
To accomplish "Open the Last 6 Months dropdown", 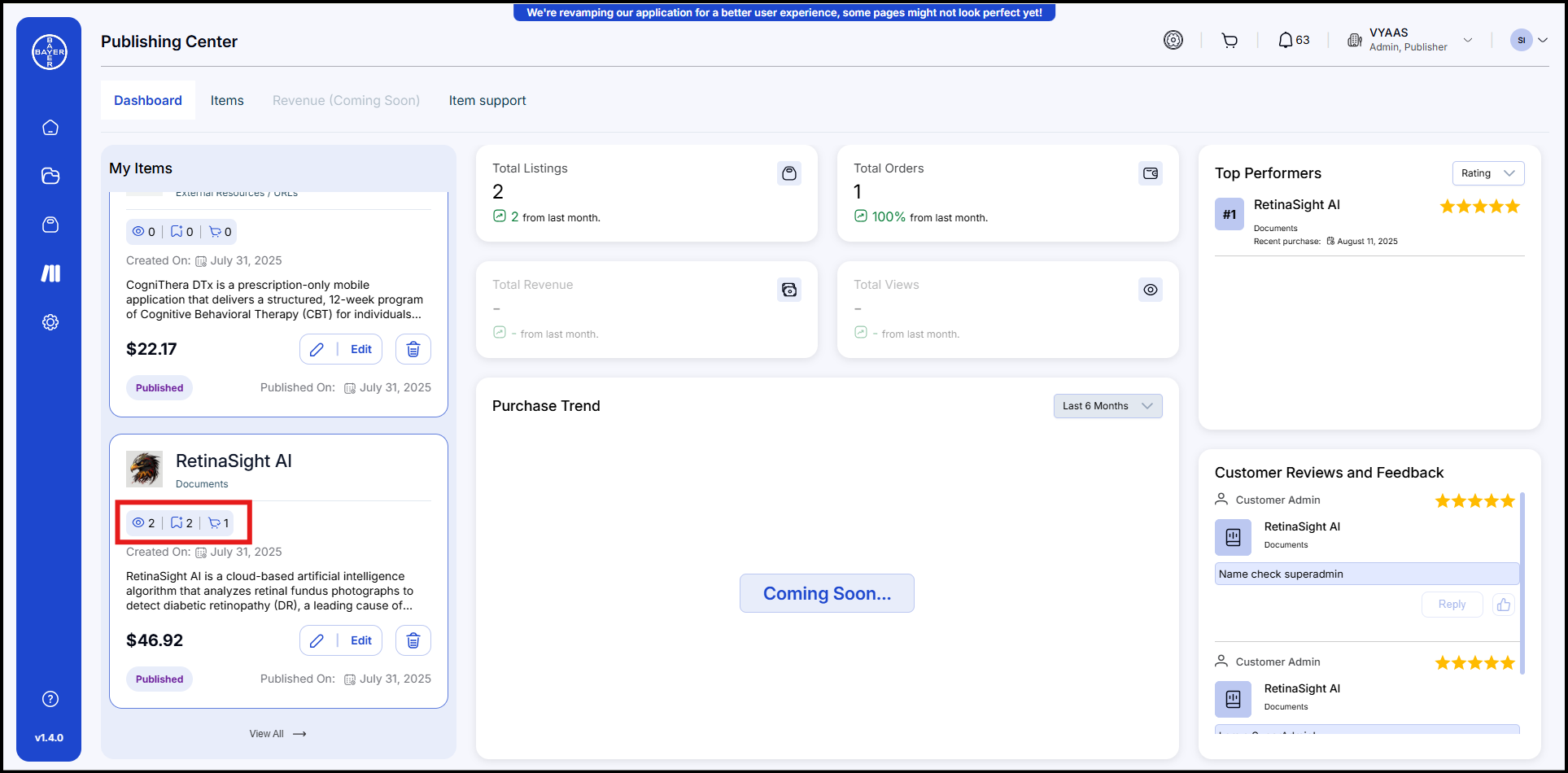I will point(1107,406).
